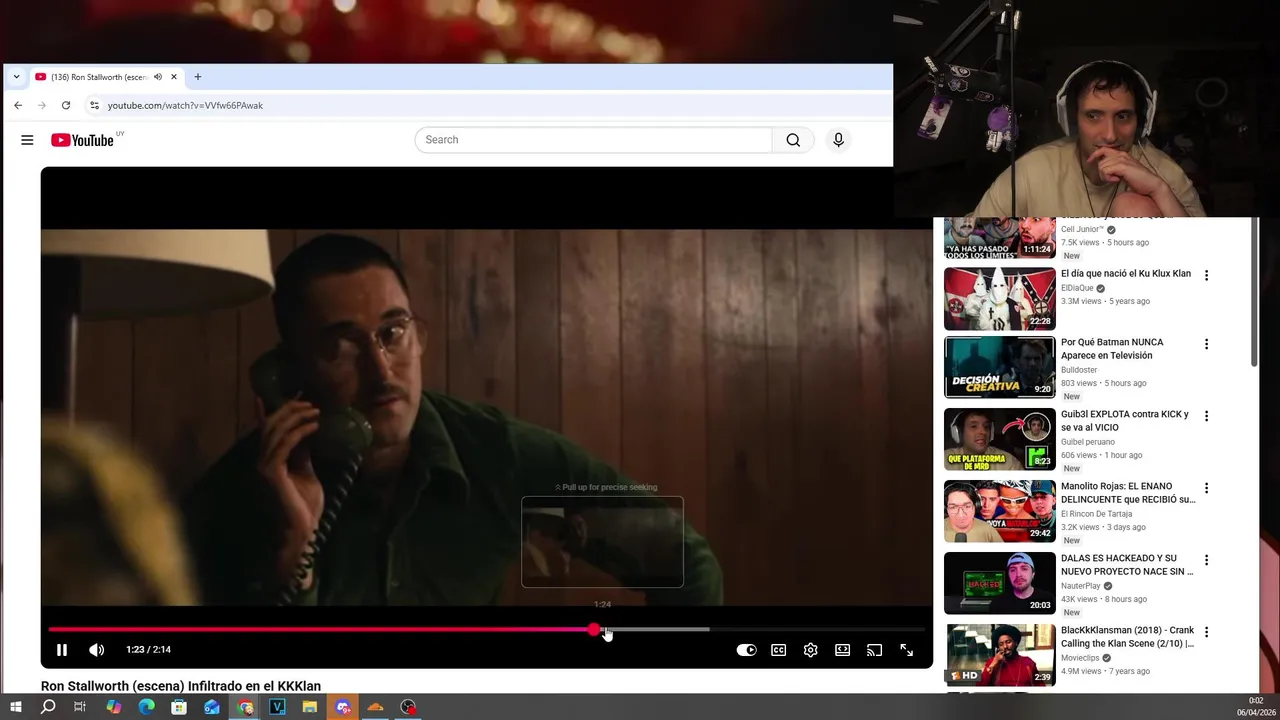Go forward in browser
The height and width of the screenshot is (720, 1280).
pyautogui.click(x=42, y=105)
